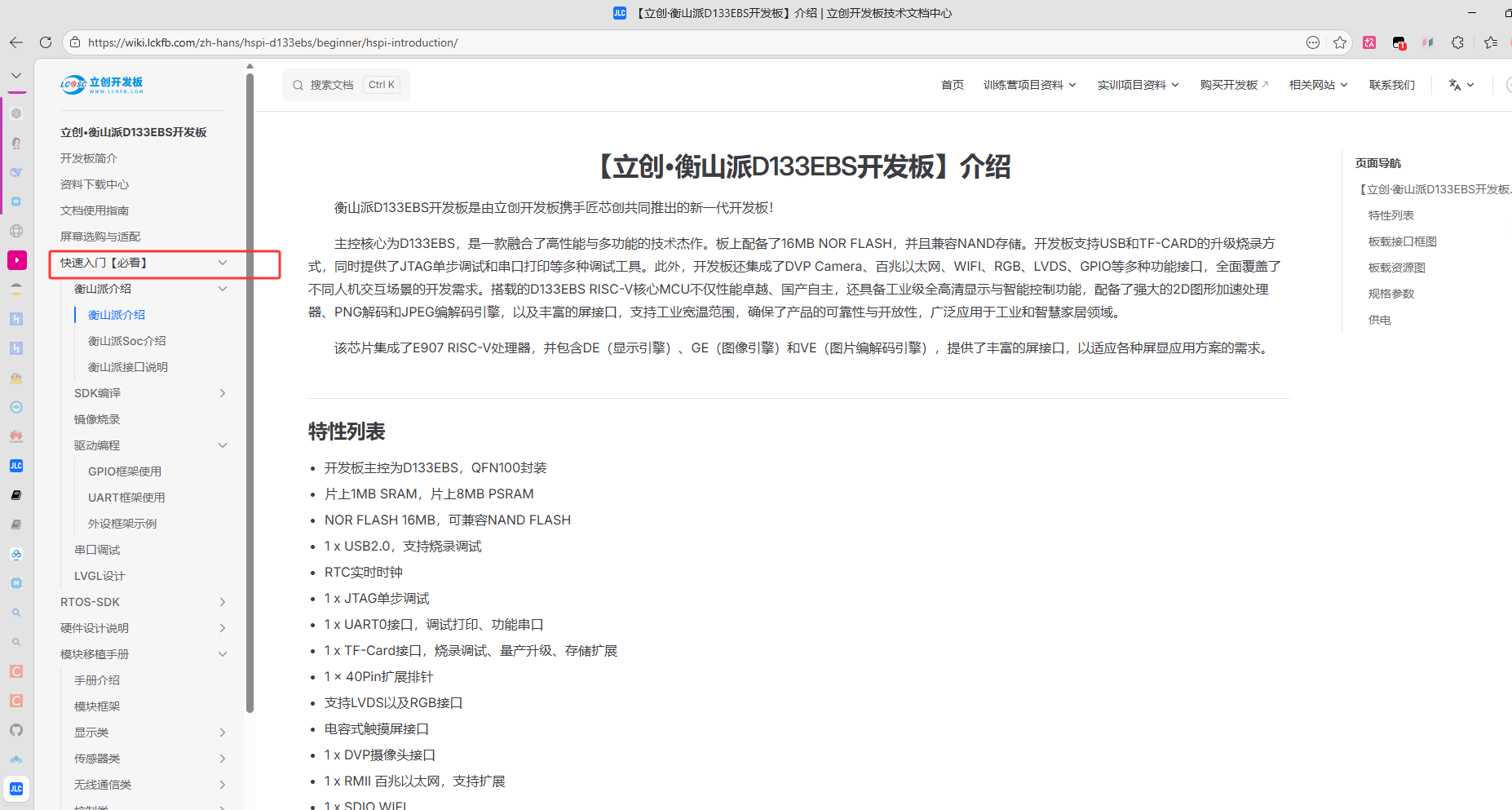1512x810 pixels.
Task: Expand the 硬件设计说明 chevron
Action: pyautogui.click(x=223, y=628)
